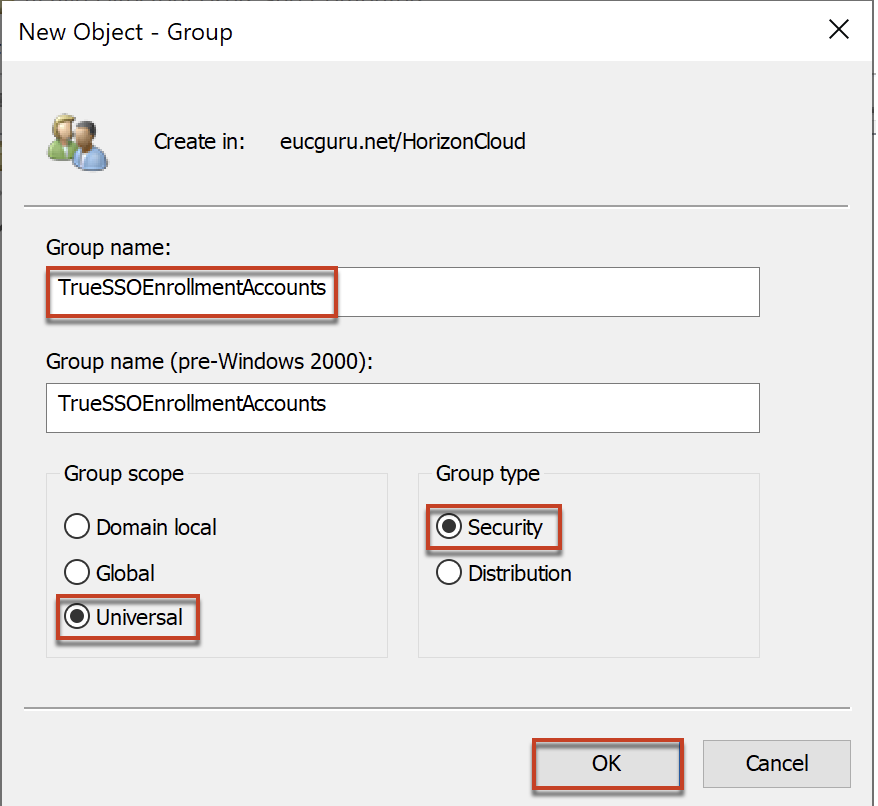The width and height of the screenshot is (878, 806).
Task: Select the Domain local scope option
Action: [x=77, y=527]
